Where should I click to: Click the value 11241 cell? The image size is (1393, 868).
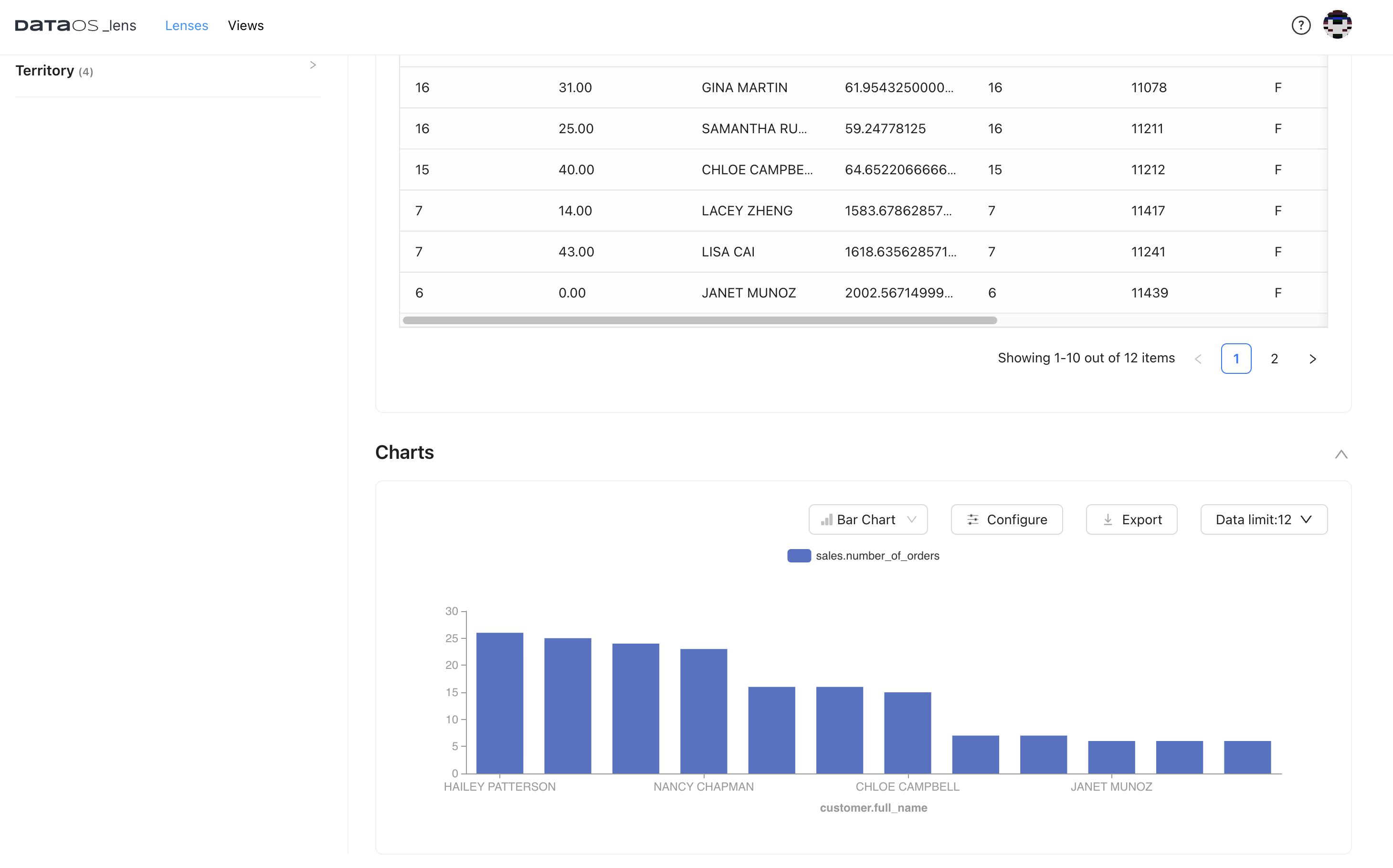(1148, 252)
